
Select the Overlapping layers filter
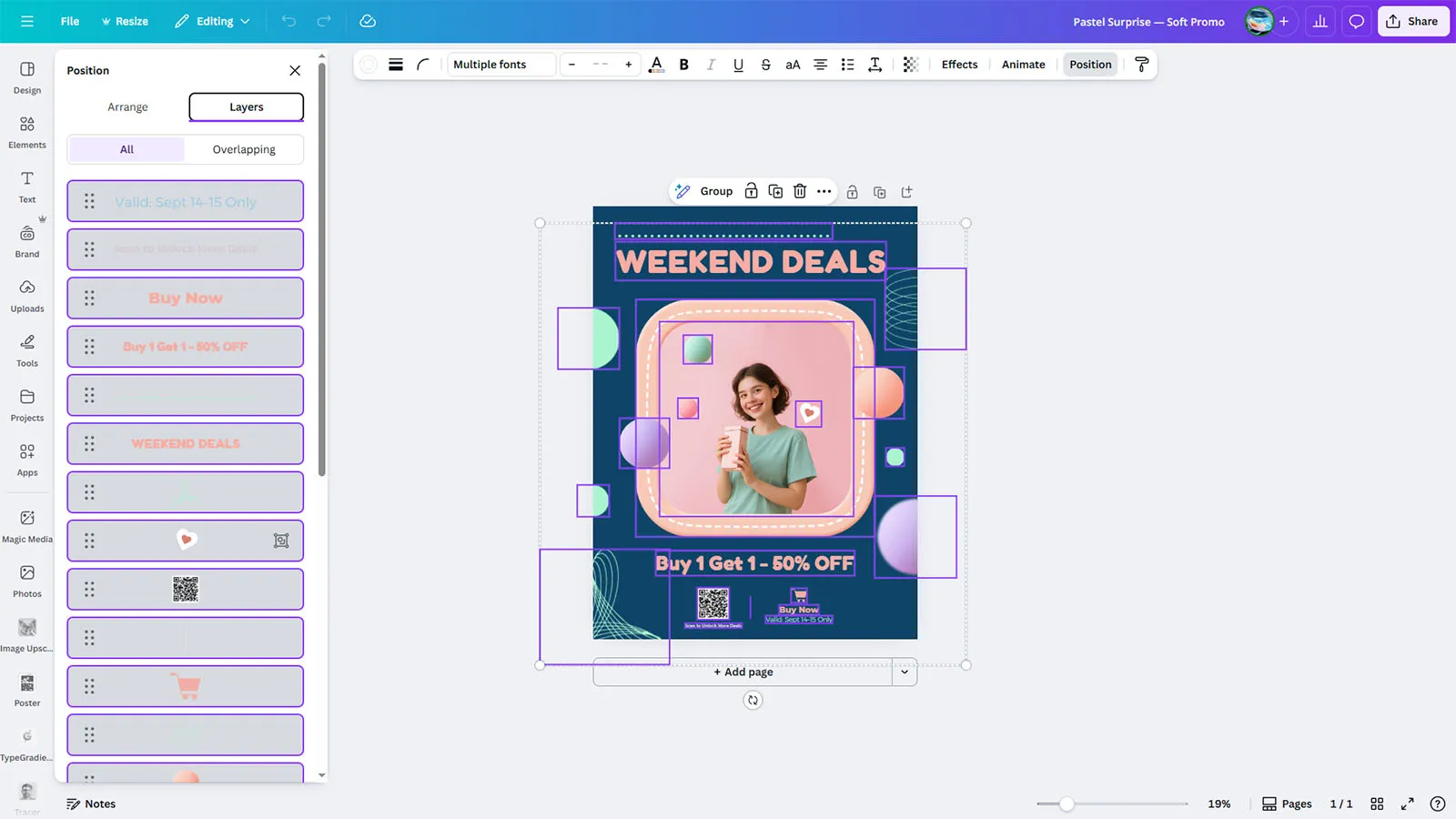click(244, 149)
